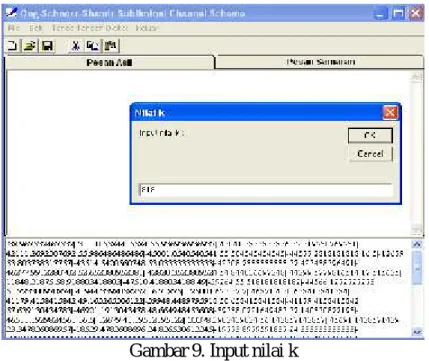Close the Nilai k dialog with X
The width and height of the screenshot is (429, 361).
390,112
